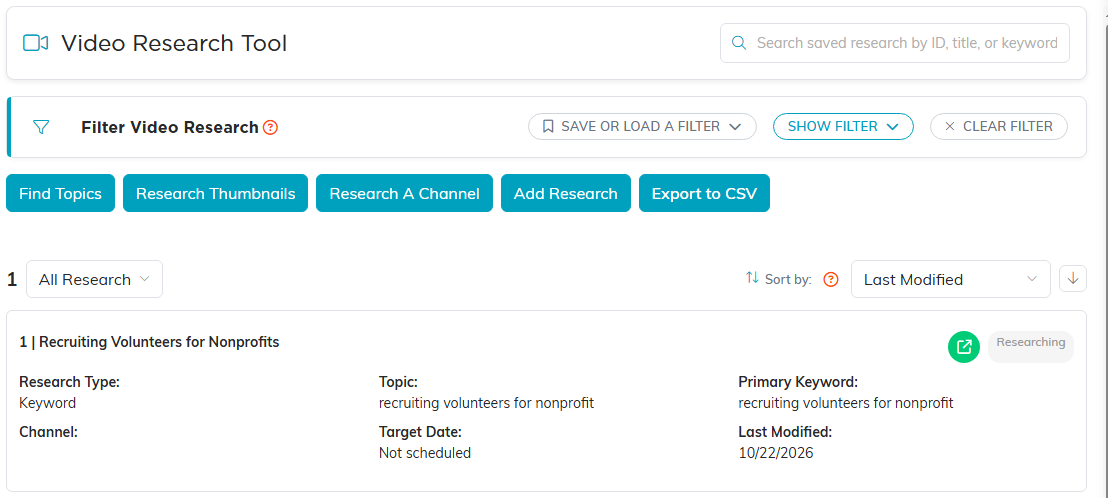Click the Sort by: label
Image resolution: width=1108 pixels, height=498 pixels.
click(788, 279)
